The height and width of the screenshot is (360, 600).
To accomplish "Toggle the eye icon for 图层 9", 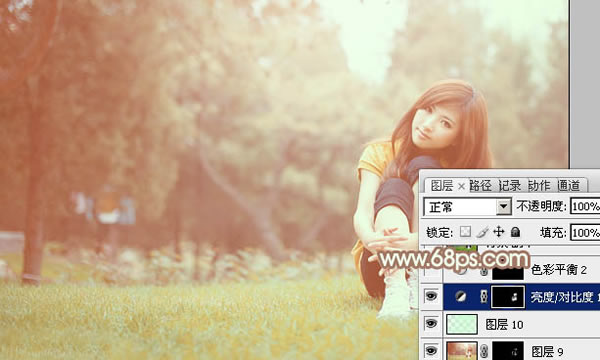I will (x=431, y=351).
